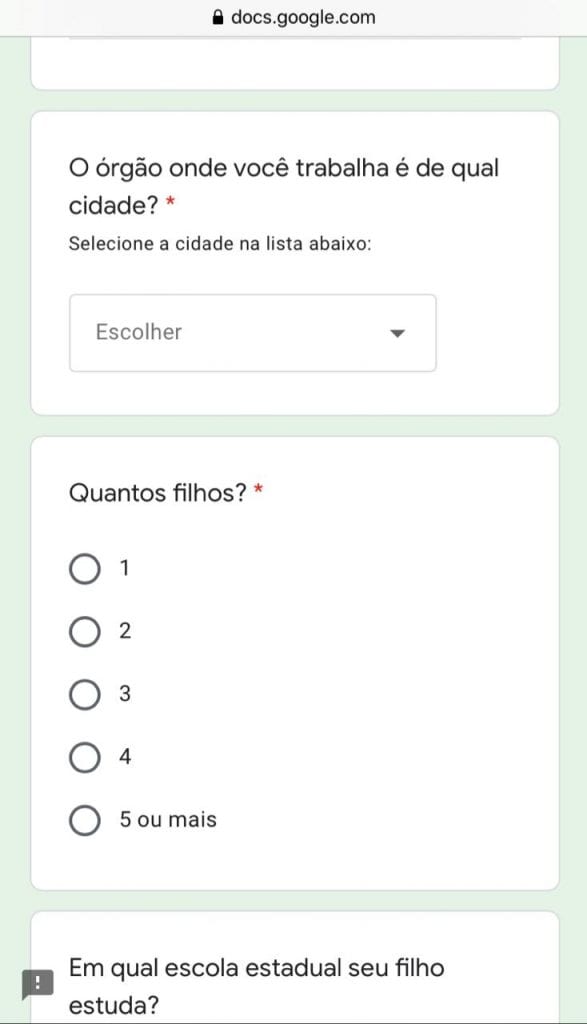Select radio option 1 for Quantos filhos
587x1024 pixels.
tap(85, 569)
